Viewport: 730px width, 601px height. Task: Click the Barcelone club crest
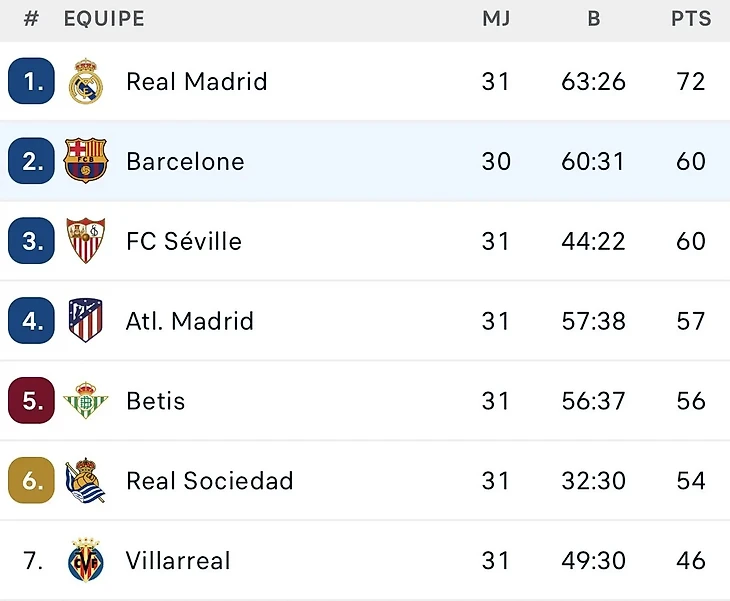(86, 161)
